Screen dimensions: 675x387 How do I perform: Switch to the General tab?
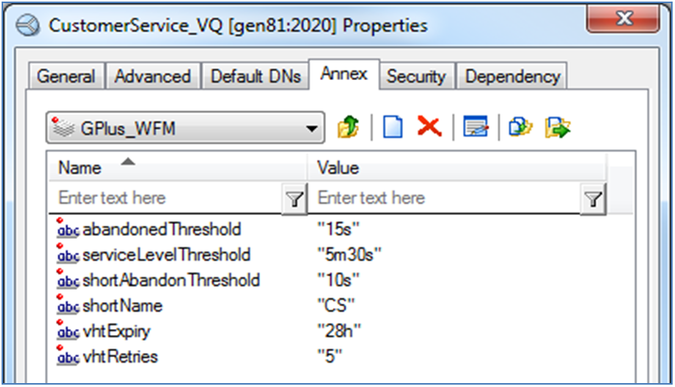pyautogui.click(x=66, y=76)
